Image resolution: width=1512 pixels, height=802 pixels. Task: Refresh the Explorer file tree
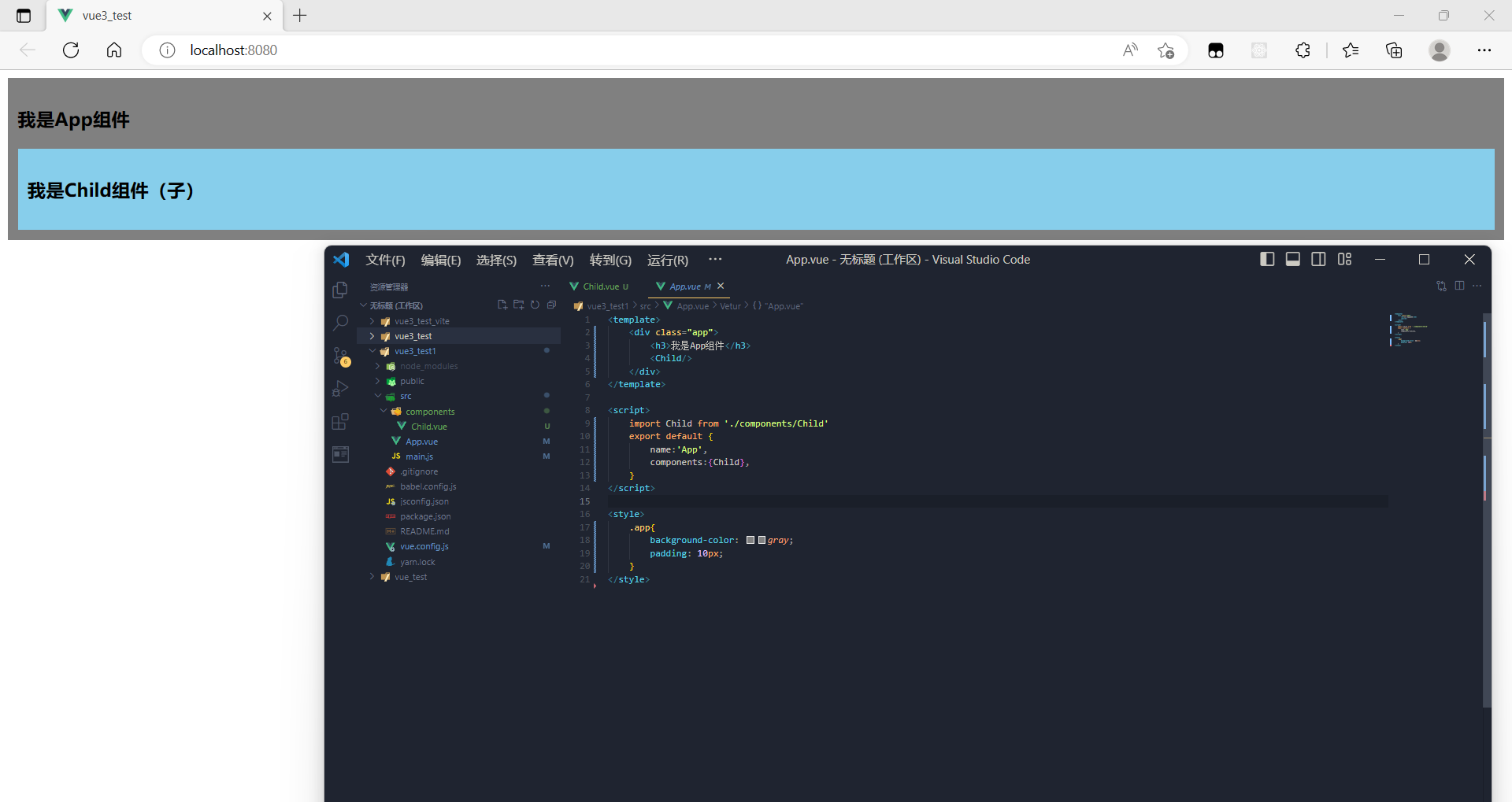tap(535, 305)
